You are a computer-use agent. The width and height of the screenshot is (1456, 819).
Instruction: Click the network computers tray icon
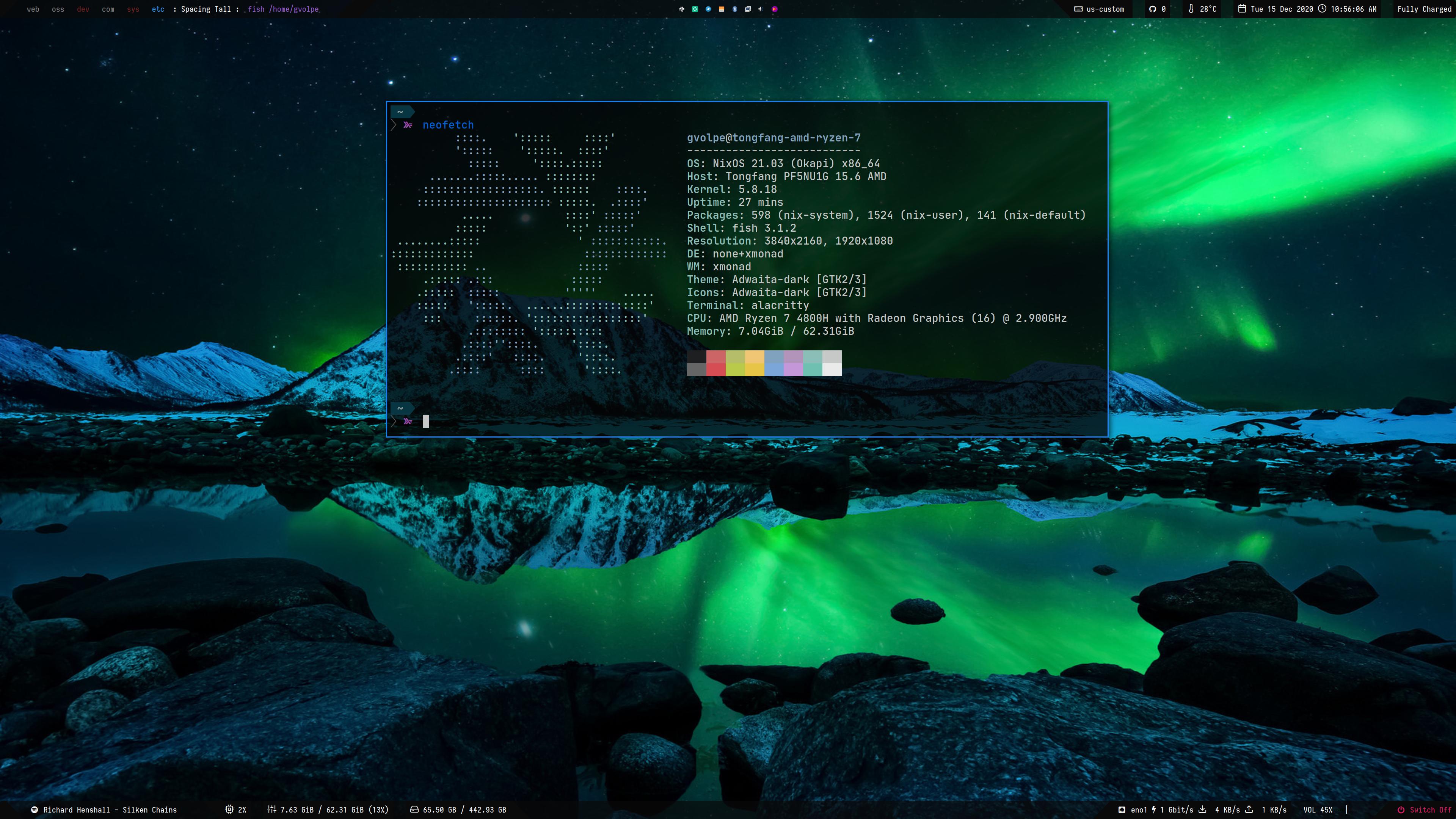748,9
